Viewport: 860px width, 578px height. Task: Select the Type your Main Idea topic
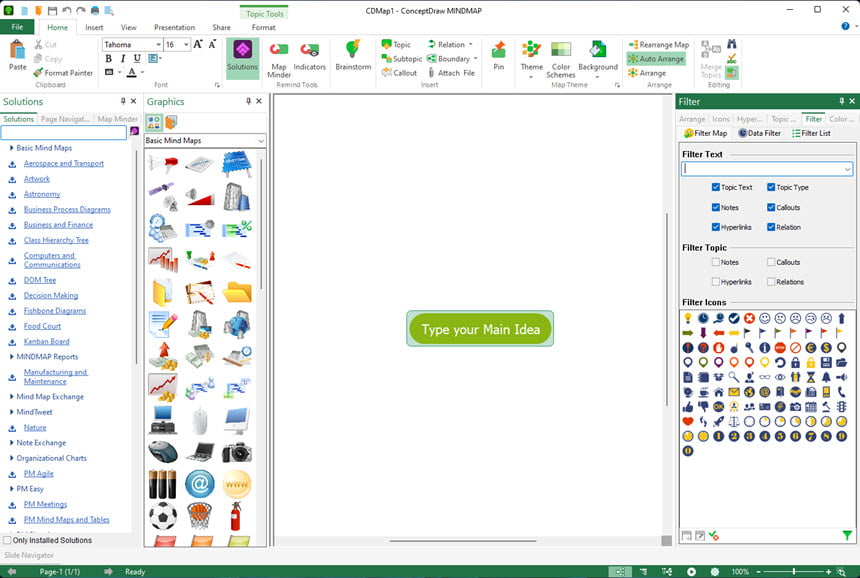(x=480, y=329)
